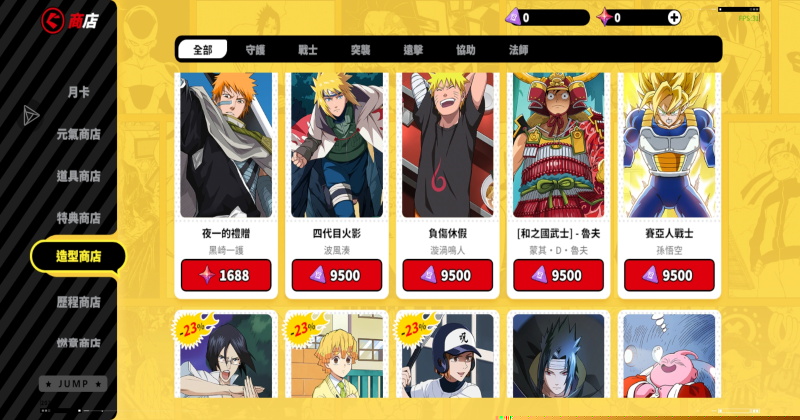800x420 pixels.
Task: Open the Sasuke skin card thumbnail
Action: (x=558, y=356)
